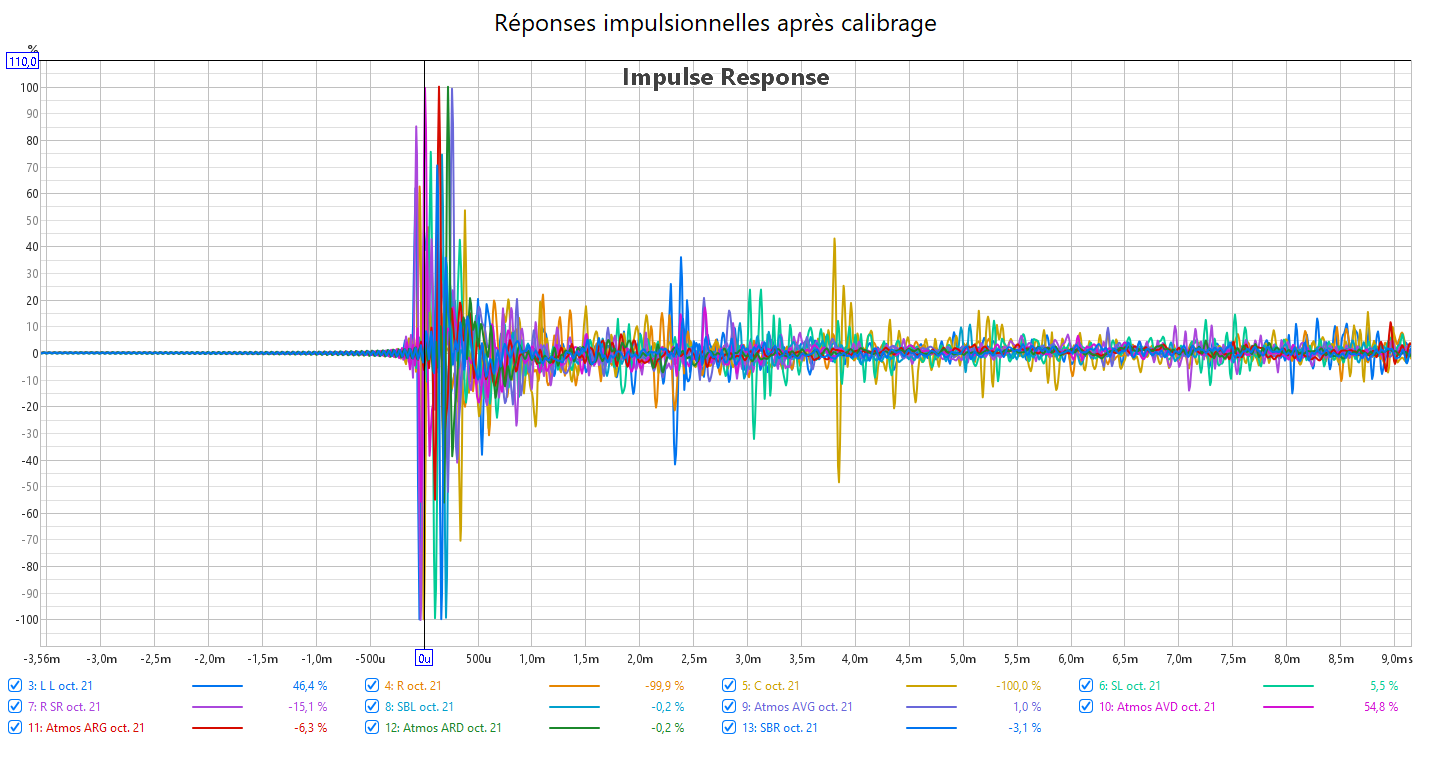Toggle the '13: SBR oct. 21' checkbox
Image resolution: width=1431 pixels, height=760 pixels.
pos(729,728)
